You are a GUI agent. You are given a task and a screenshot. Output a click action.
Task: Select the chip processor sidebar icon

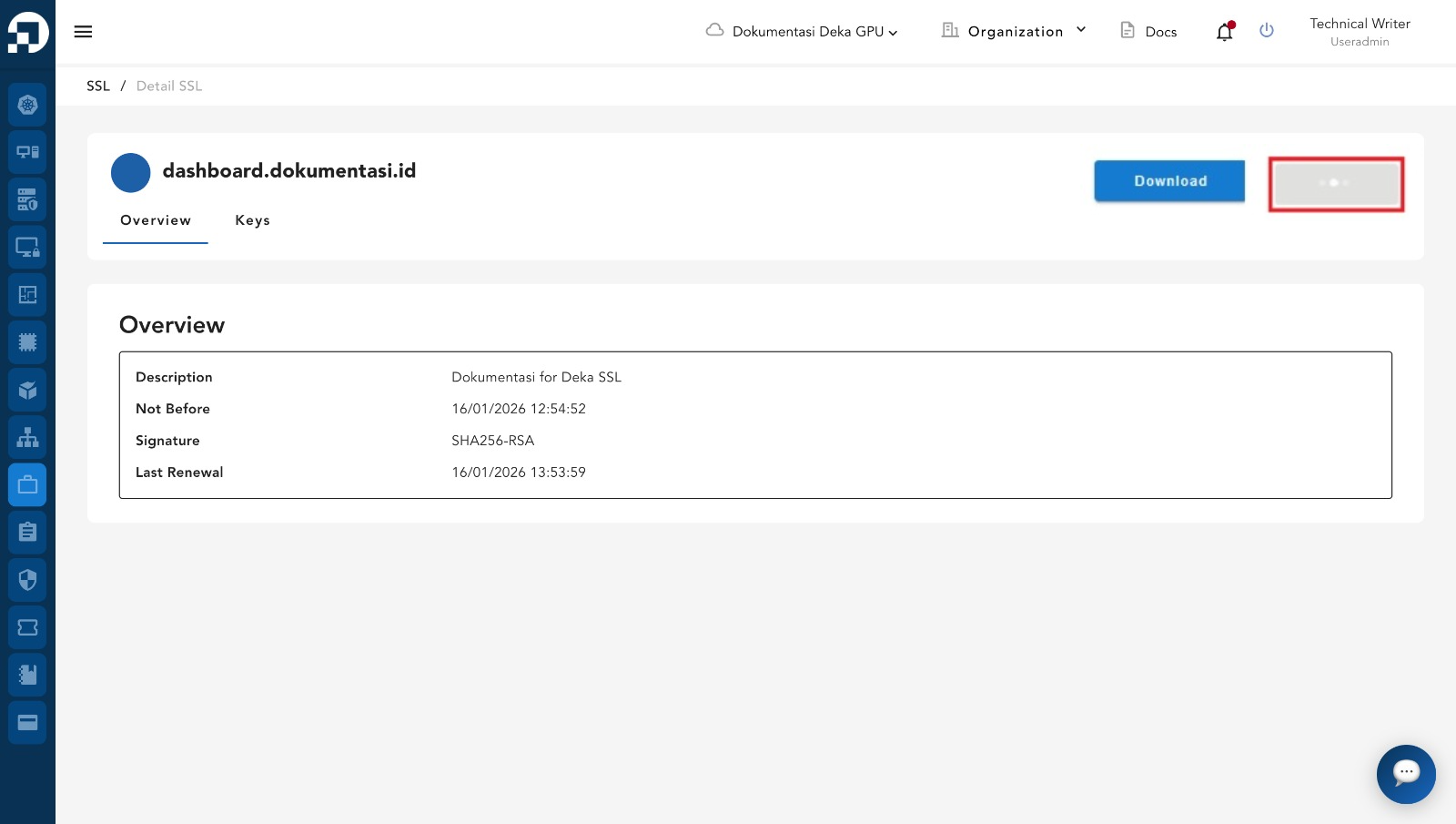pos(27,342)
